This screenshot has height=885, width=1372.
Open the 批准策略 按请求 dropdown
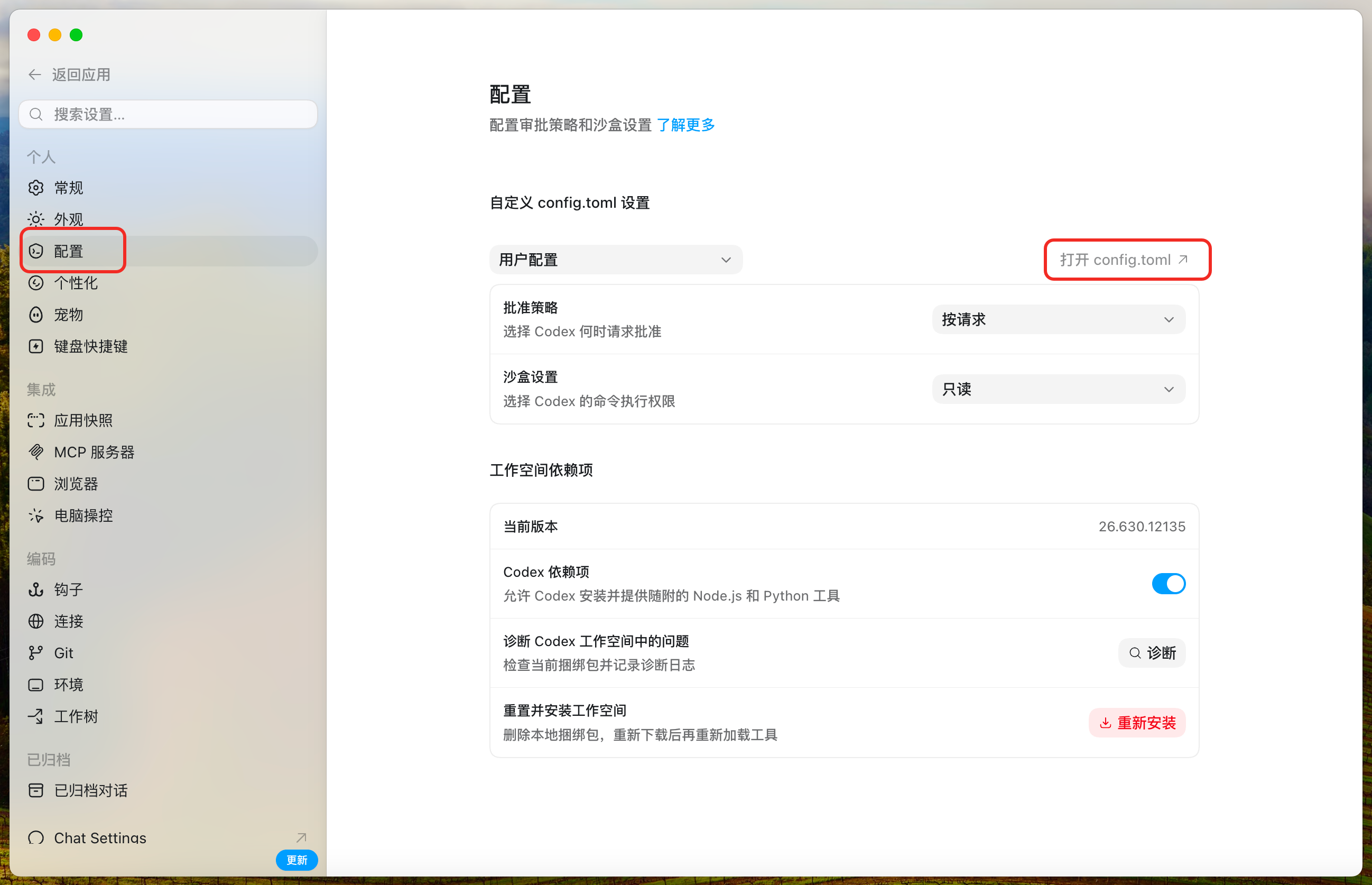(1059, 319)
